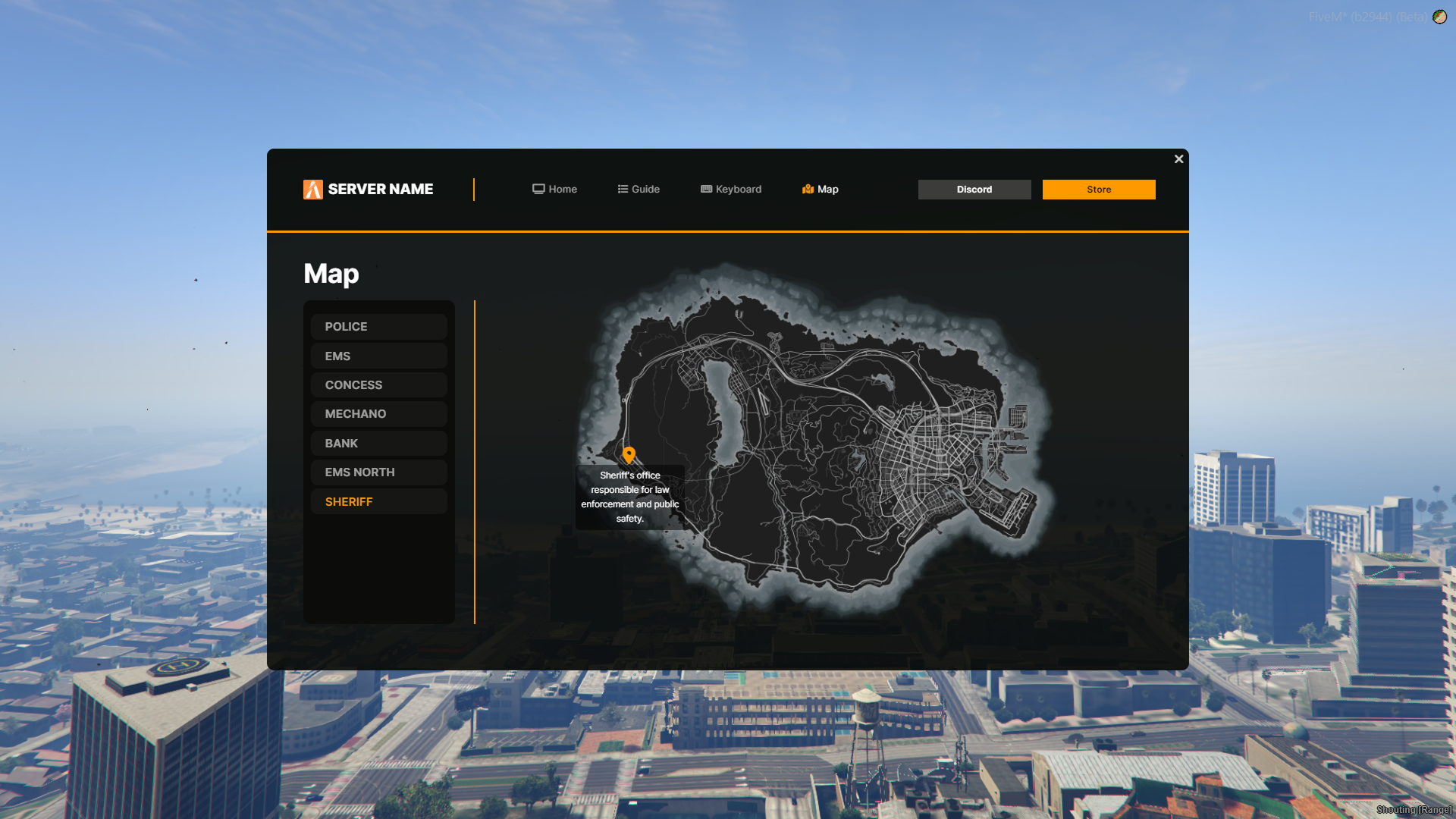This screenshot has width=1456, height=819.
Task: Select the highlighted SHERIFF entry
Action: [378, 502]
